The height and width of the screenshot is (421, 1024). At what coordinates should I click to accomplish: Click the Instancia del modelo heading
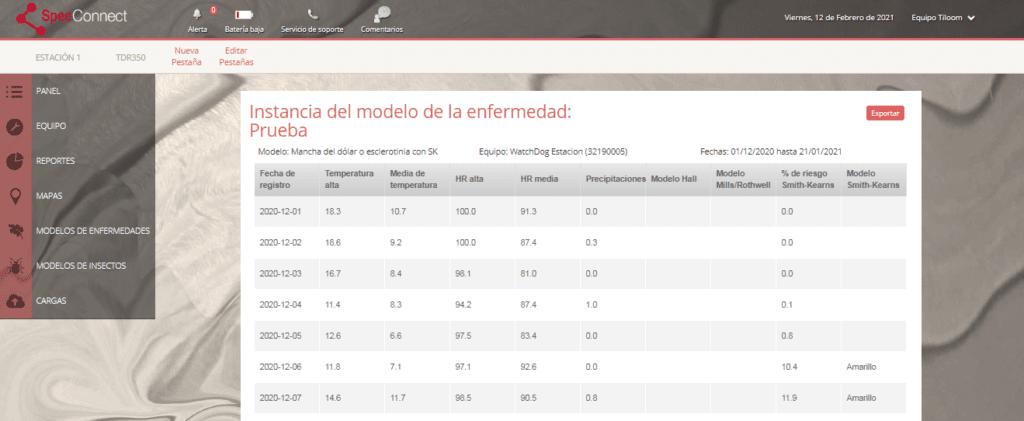(x=411, y=121)
